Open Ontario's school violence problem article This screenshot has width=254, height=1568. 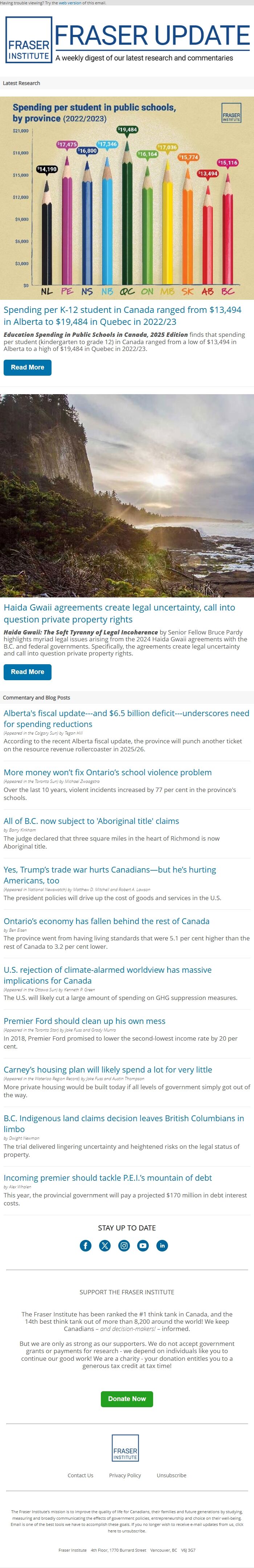click(108, 772)
